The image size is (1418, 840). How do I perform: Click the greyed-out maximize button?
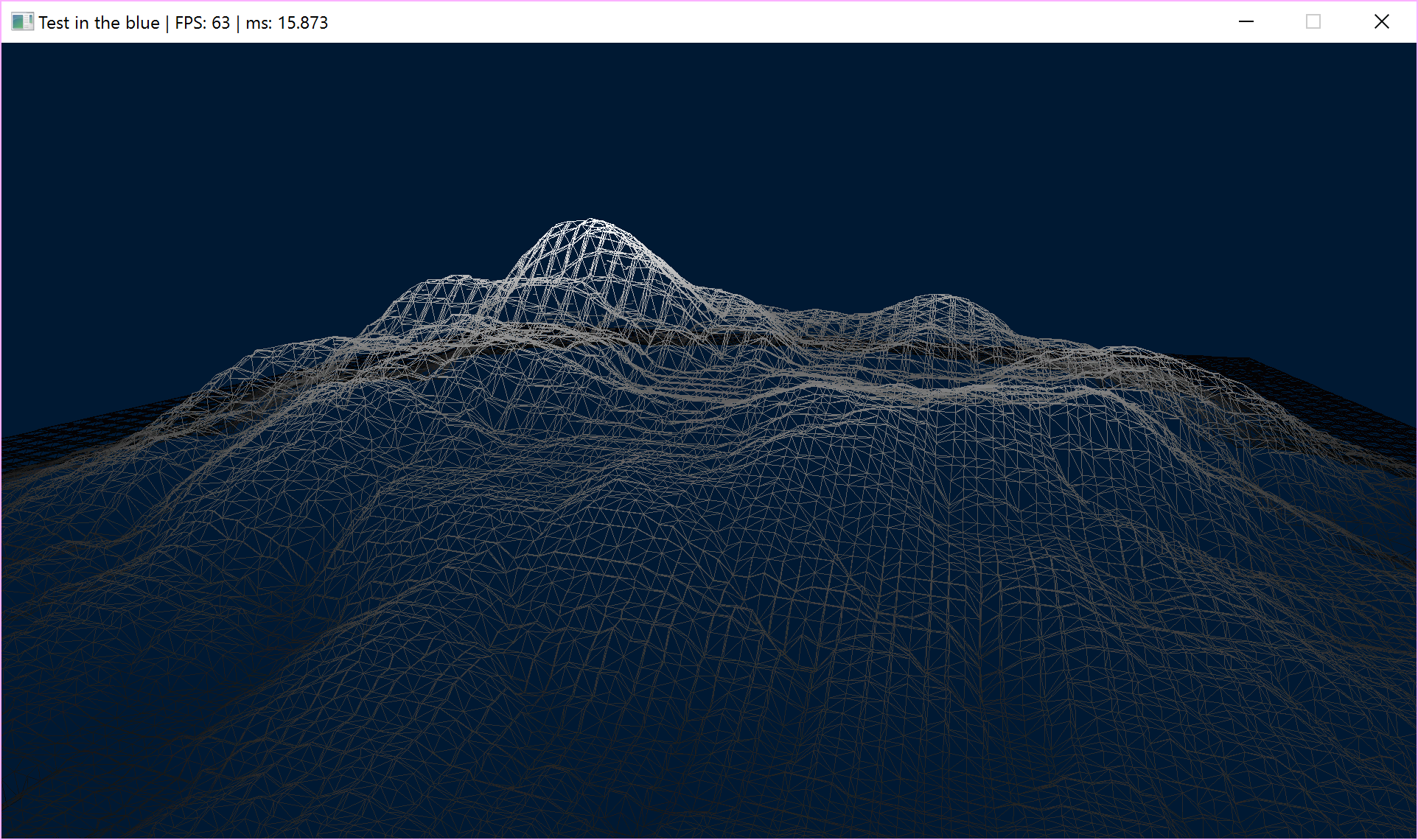pos(1313,22)
